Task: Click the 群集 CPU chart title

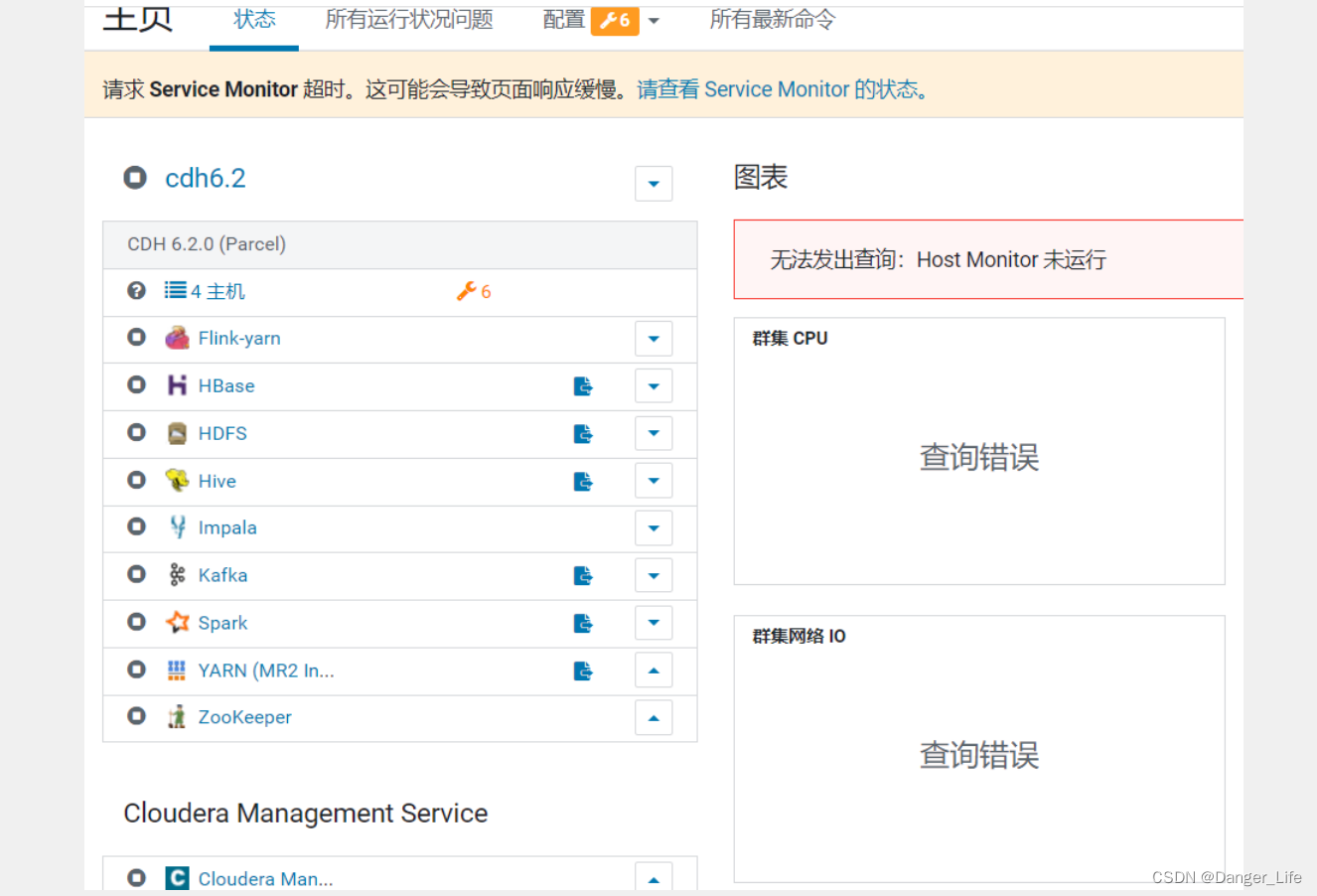Action: (x=790, y=338)
